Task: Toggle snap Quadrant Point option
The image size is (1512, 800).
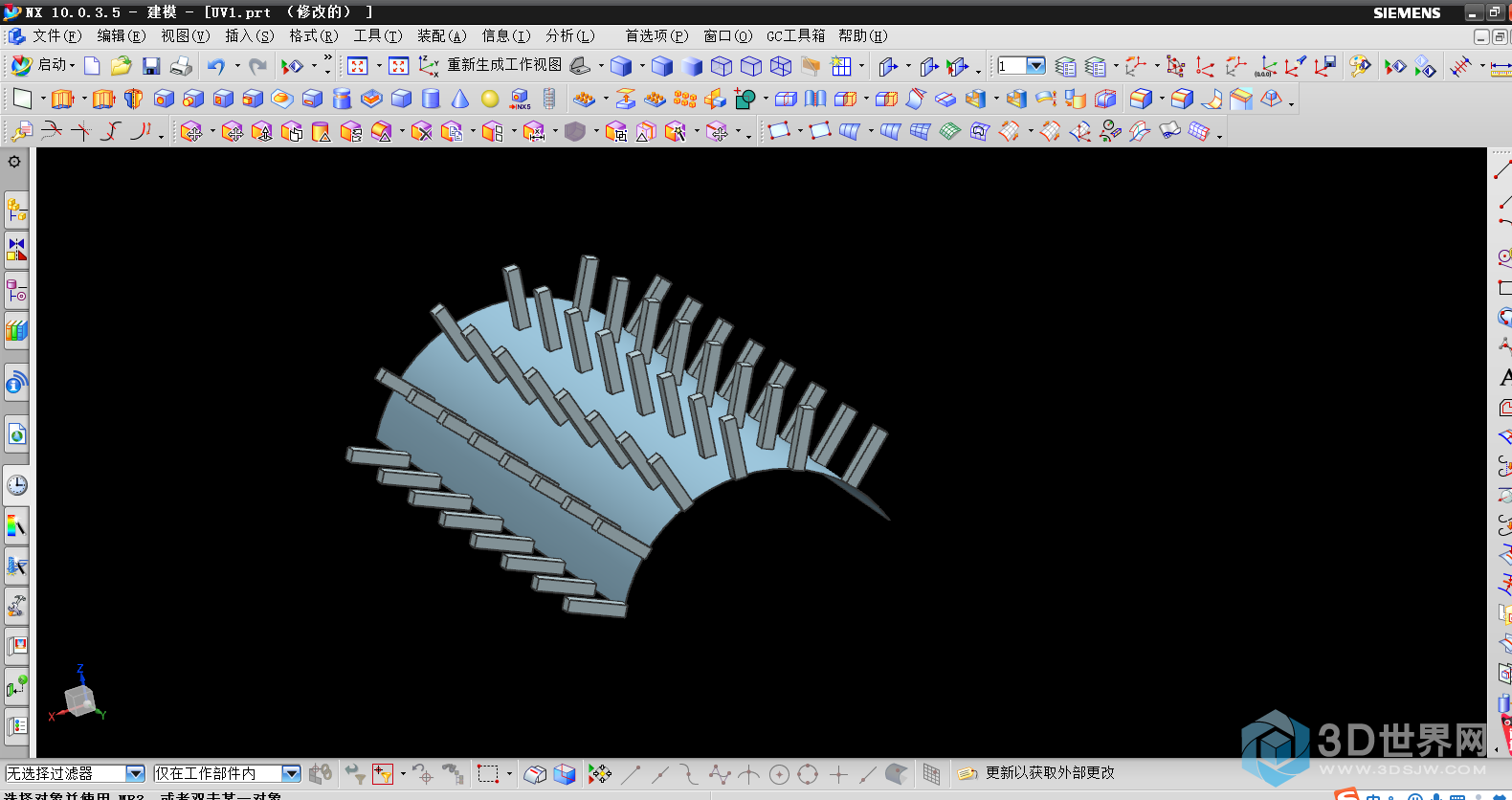Action: 808,773
